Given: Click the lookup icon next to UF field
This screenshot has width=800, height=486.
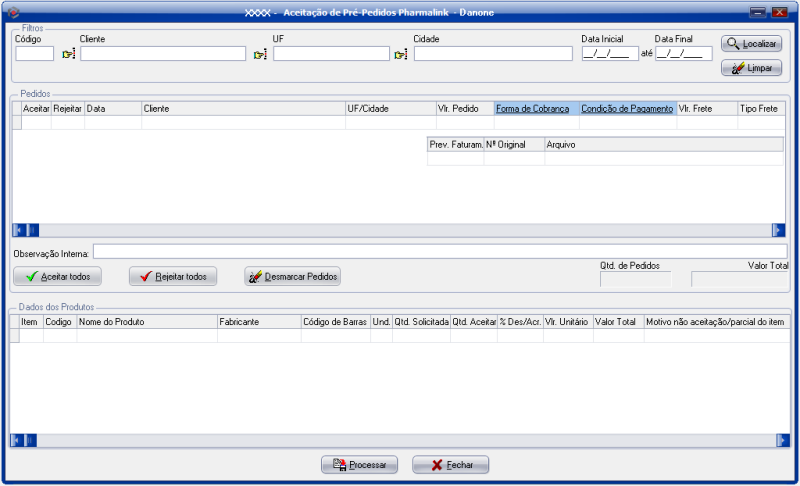Looking at the screenshot, I should coord(400,54).
